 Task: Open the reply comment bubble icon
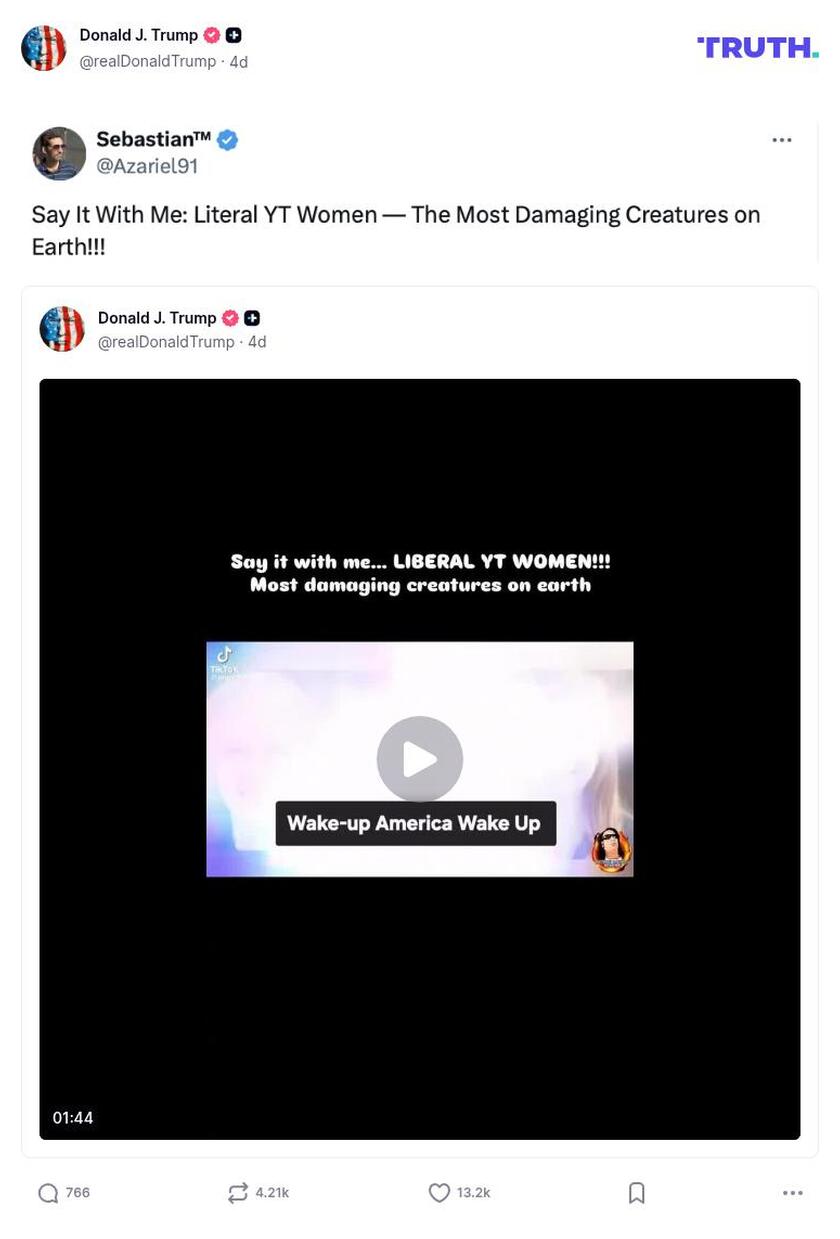(48, 1192)
